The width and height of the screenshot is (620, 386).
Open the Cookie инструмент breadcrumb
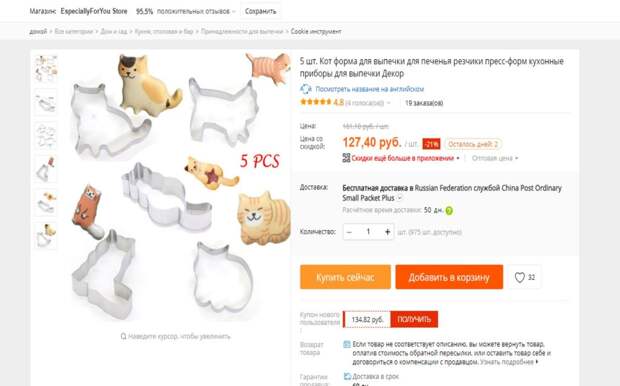316,31
